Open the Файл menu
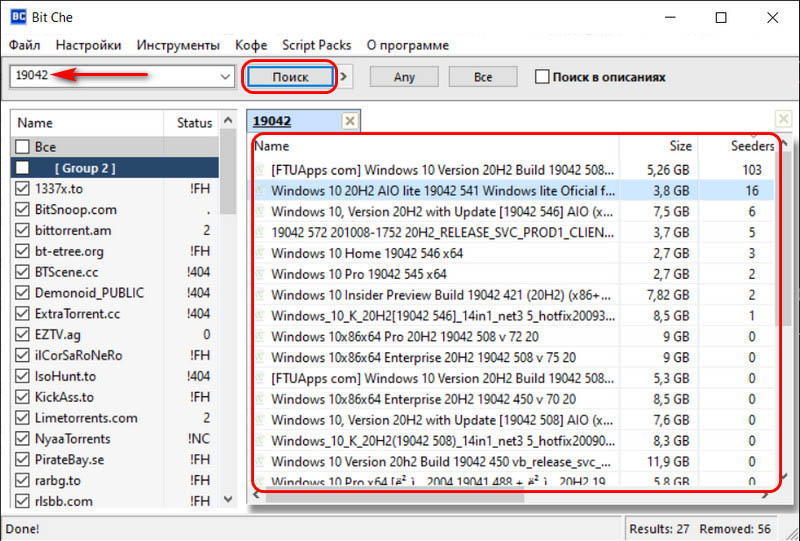 [x=24, y=45]
